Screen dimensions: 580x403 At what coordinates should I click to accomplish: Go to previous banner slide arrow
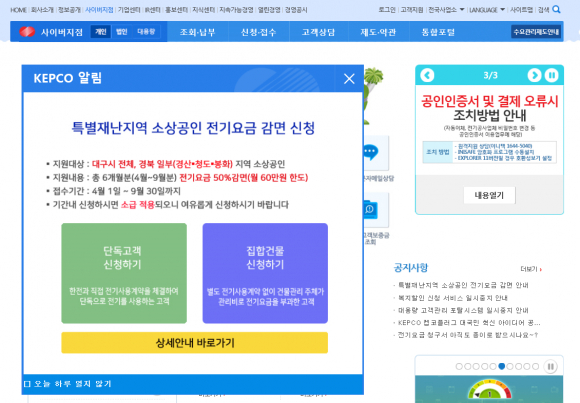[x=427, y=75]
